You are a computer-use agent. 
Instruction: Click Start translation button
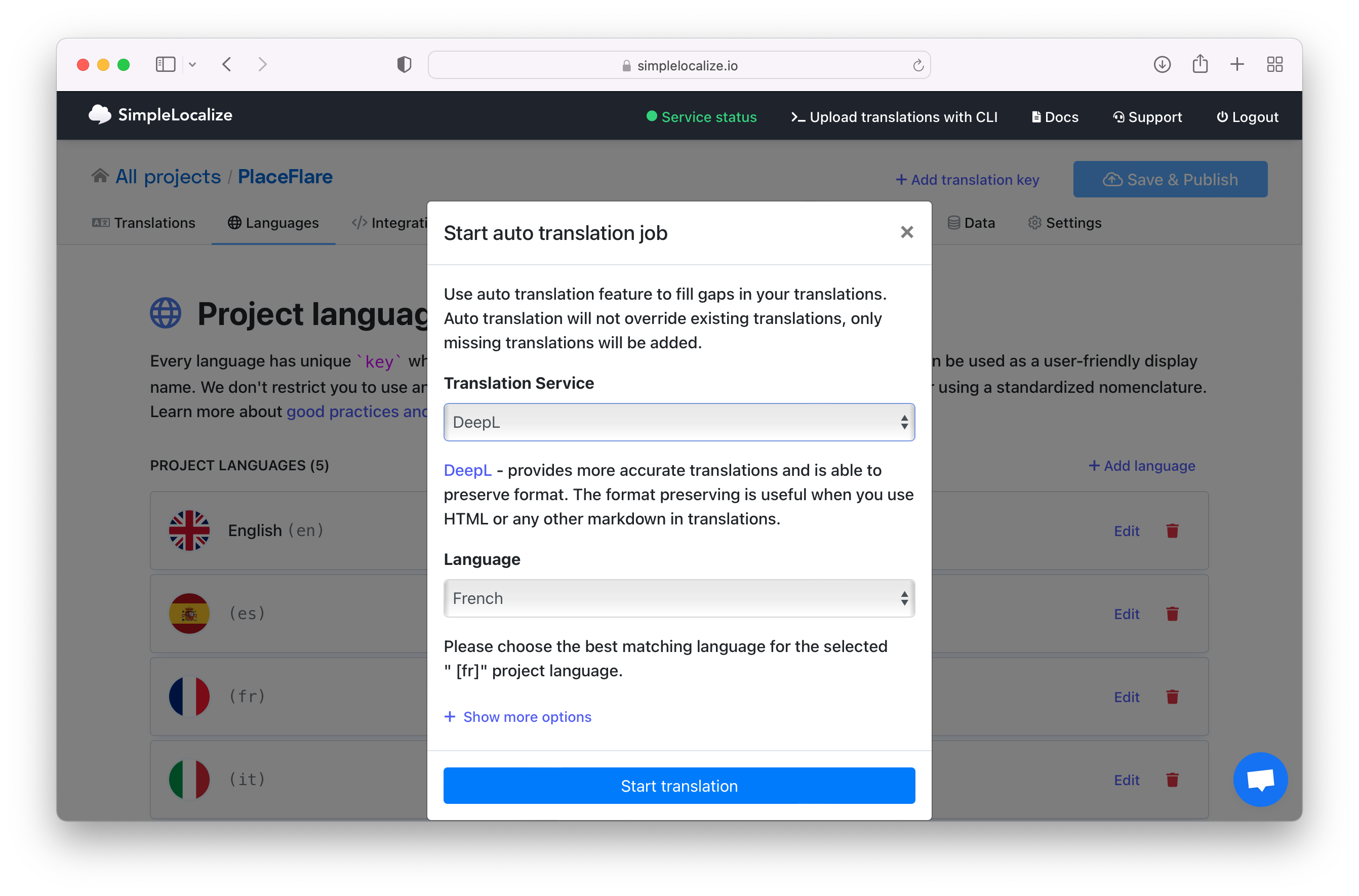679,786
